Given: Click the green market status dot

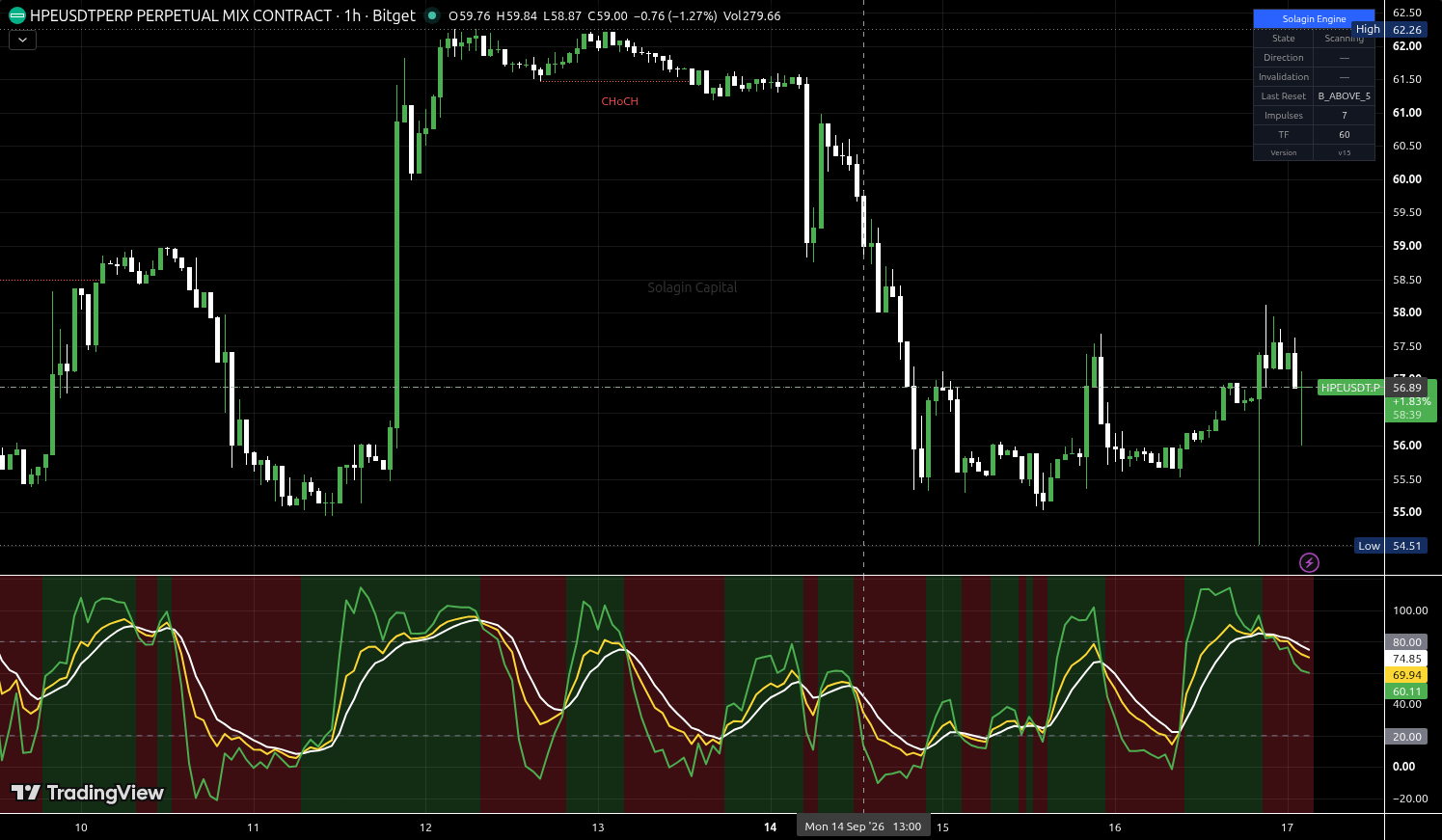Looking at the screenshot, I should click(432, 15).
